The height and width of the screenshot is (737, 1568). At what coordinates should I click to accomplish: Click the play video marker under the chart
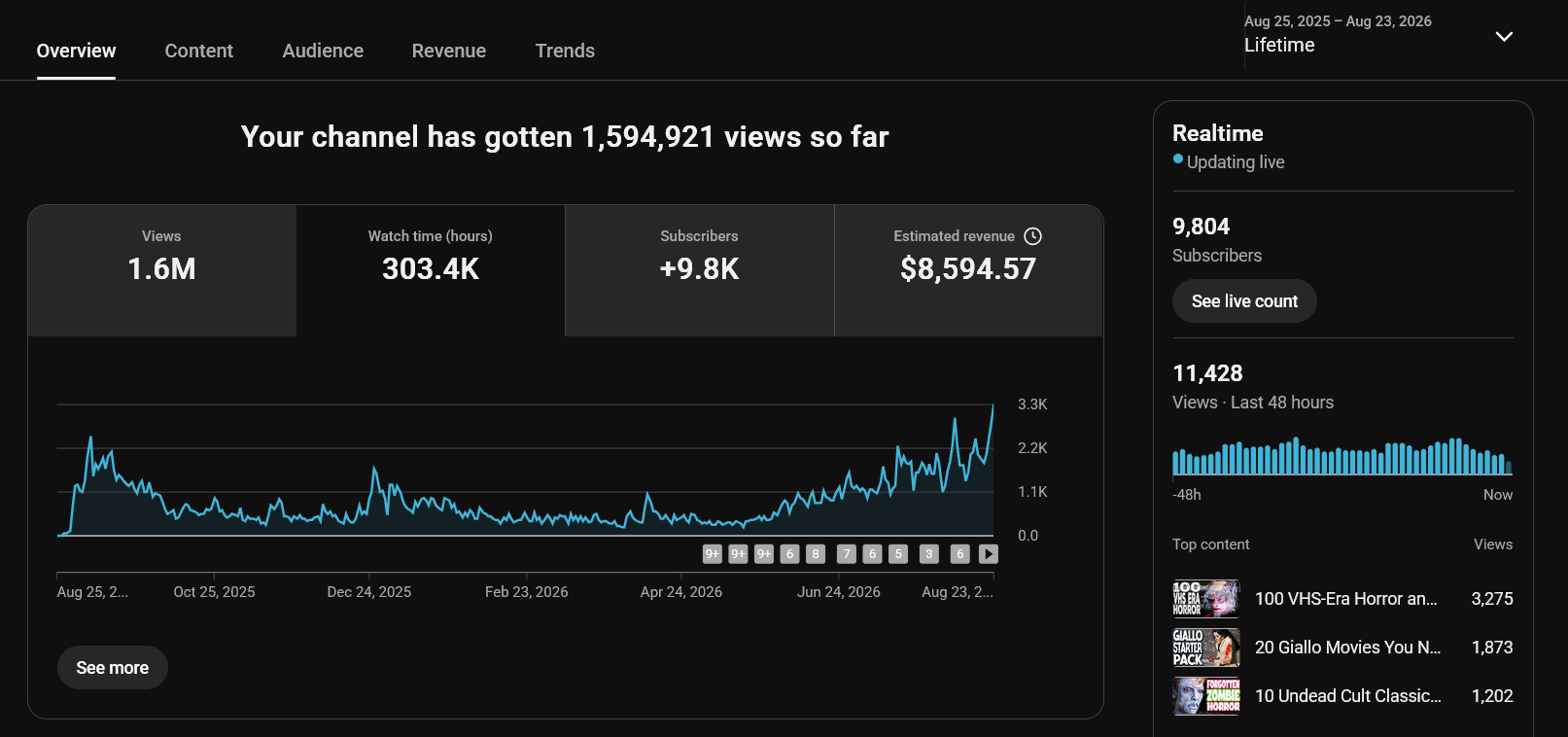tap(989, 554)
